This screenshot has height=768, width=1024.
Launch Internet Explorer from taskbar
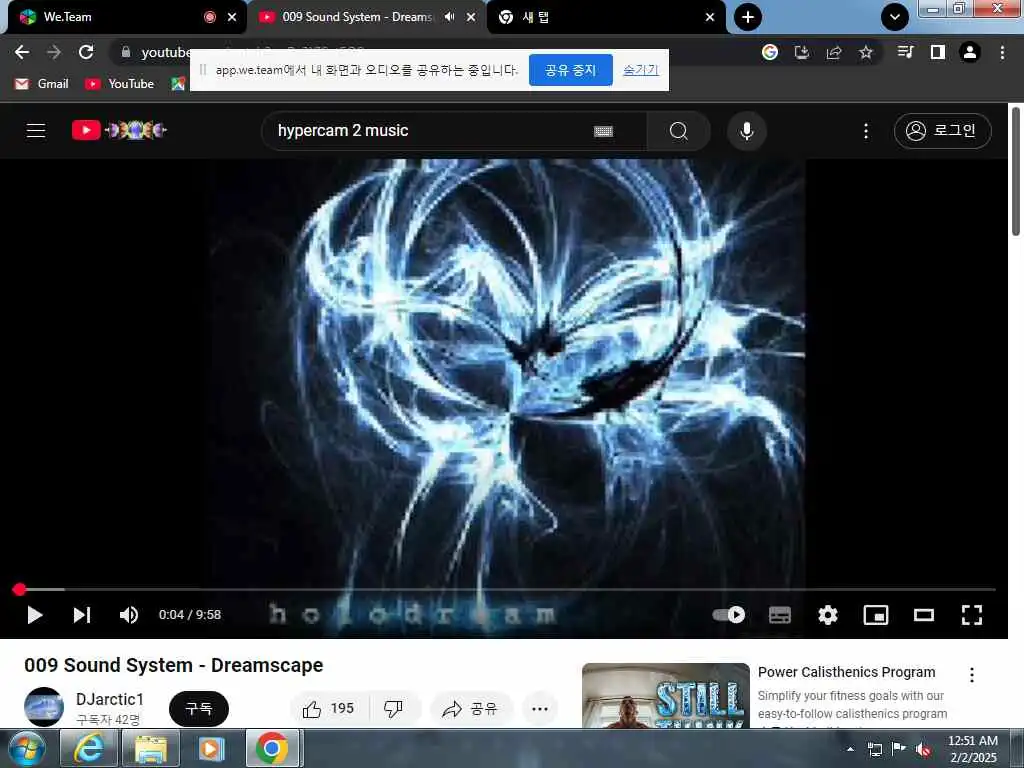pos(88,748)
